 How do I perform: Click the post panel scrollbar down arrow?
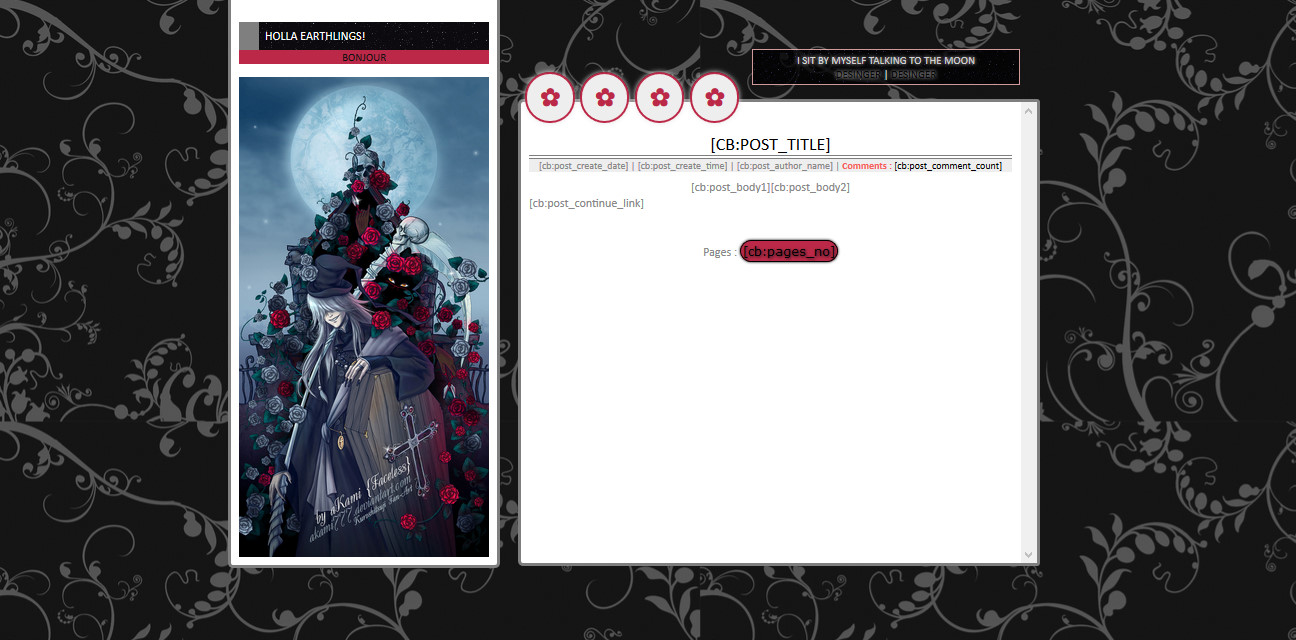click(x=1028, y=555)
